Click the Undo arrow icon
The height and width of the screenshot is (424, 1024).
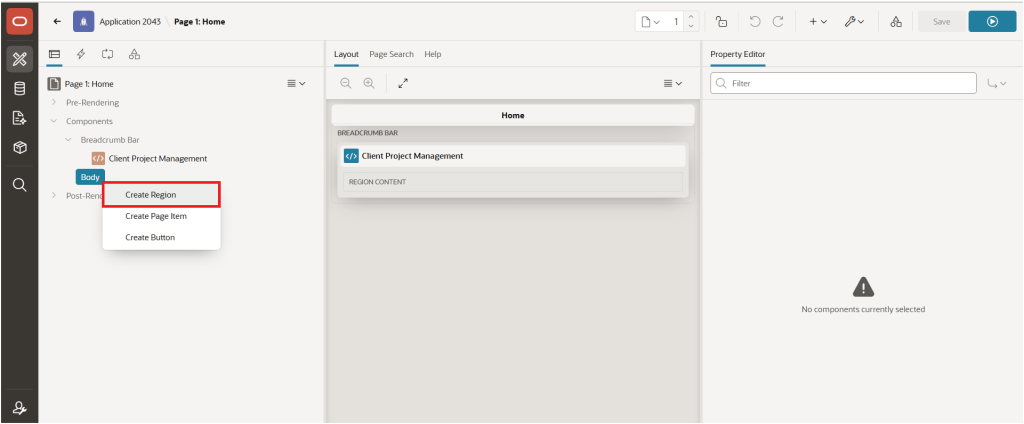(x=755, y=22)
